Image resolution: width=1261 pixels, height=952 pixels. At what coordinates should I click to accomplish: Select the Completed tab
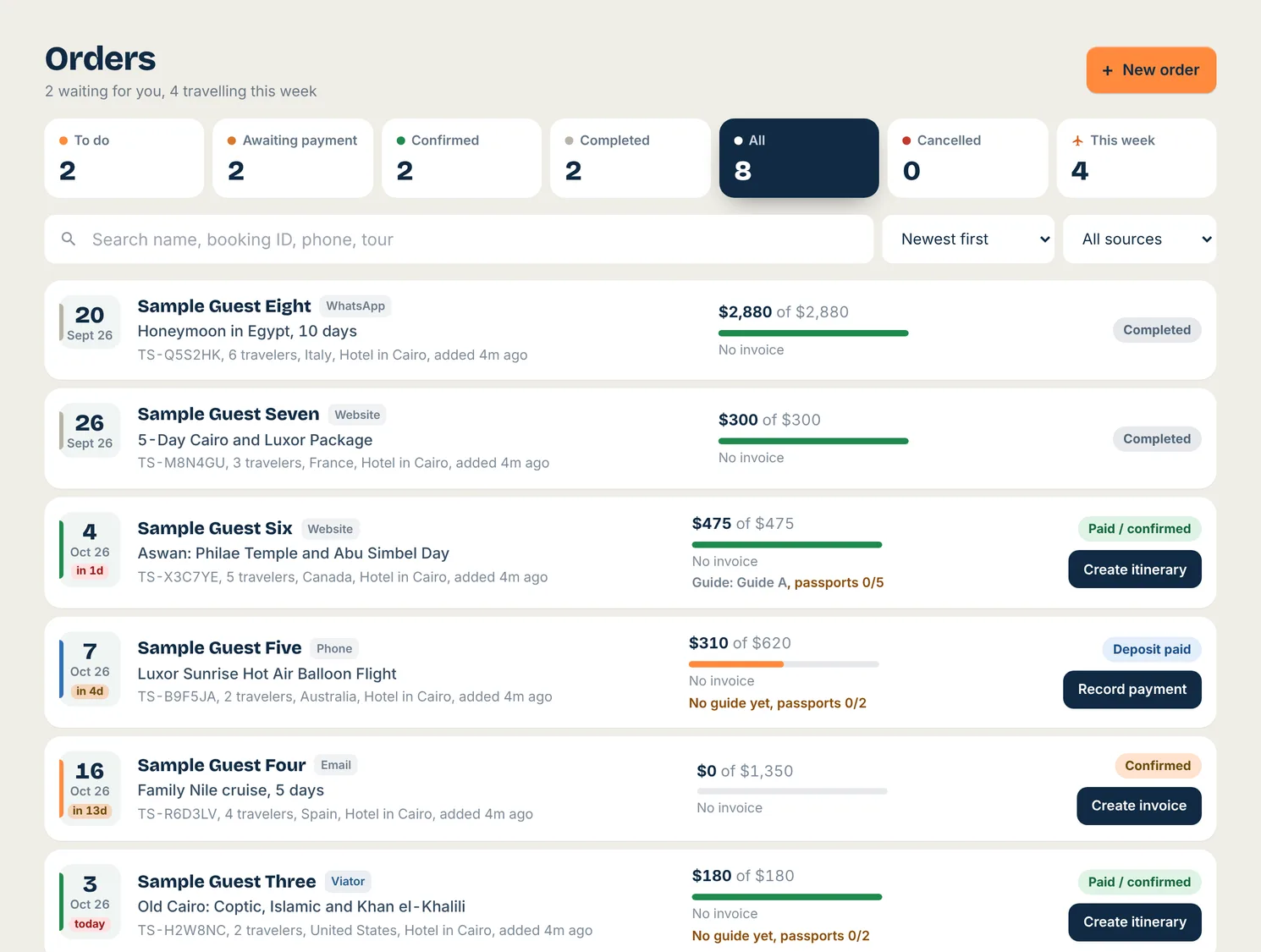pos(630,158)
